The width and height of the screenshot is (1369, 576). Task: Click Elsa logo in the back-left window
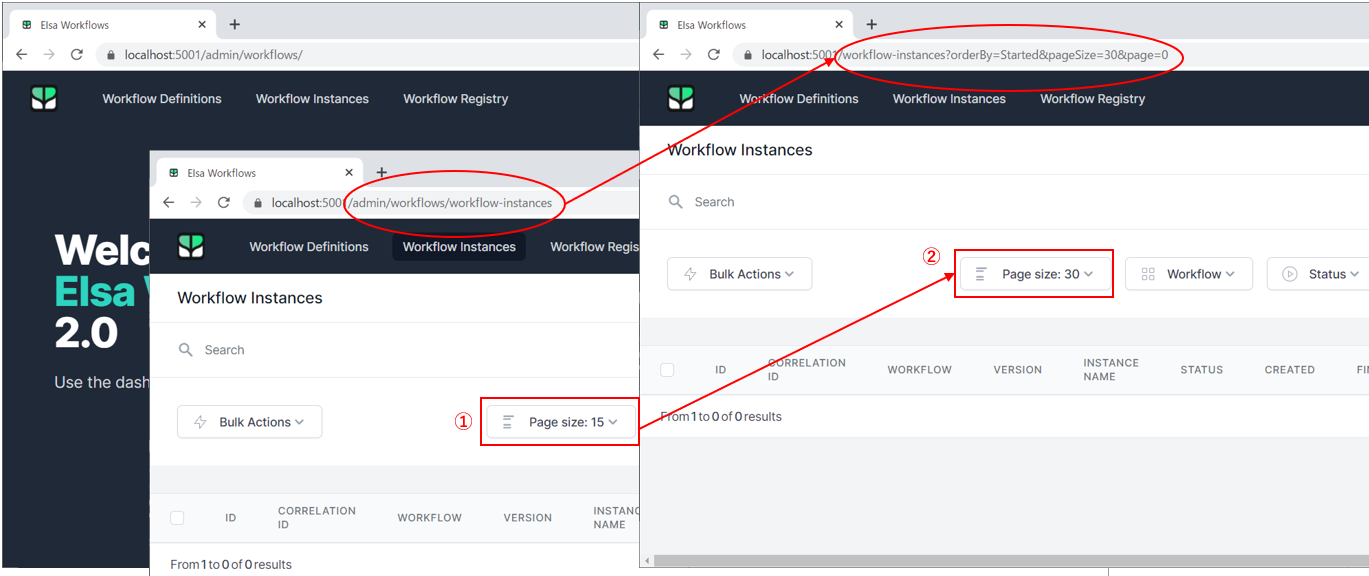[x=44, y=98]
